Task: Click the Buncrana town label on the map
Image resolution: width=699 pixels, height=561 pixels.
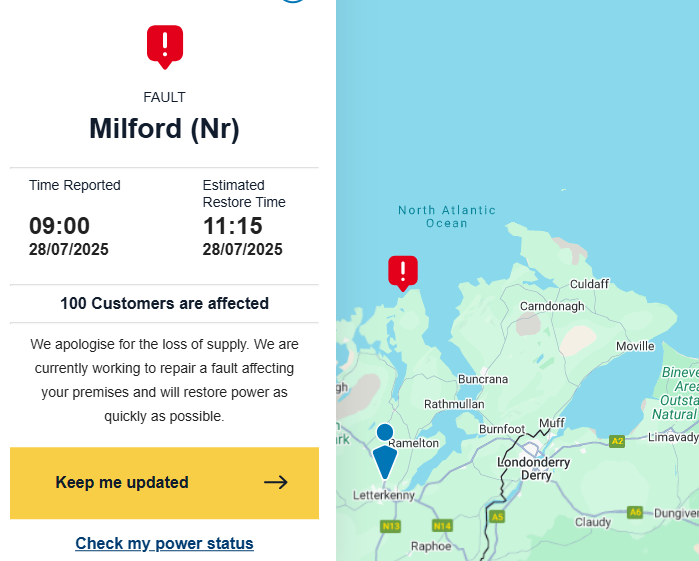Action: (483, 379)
